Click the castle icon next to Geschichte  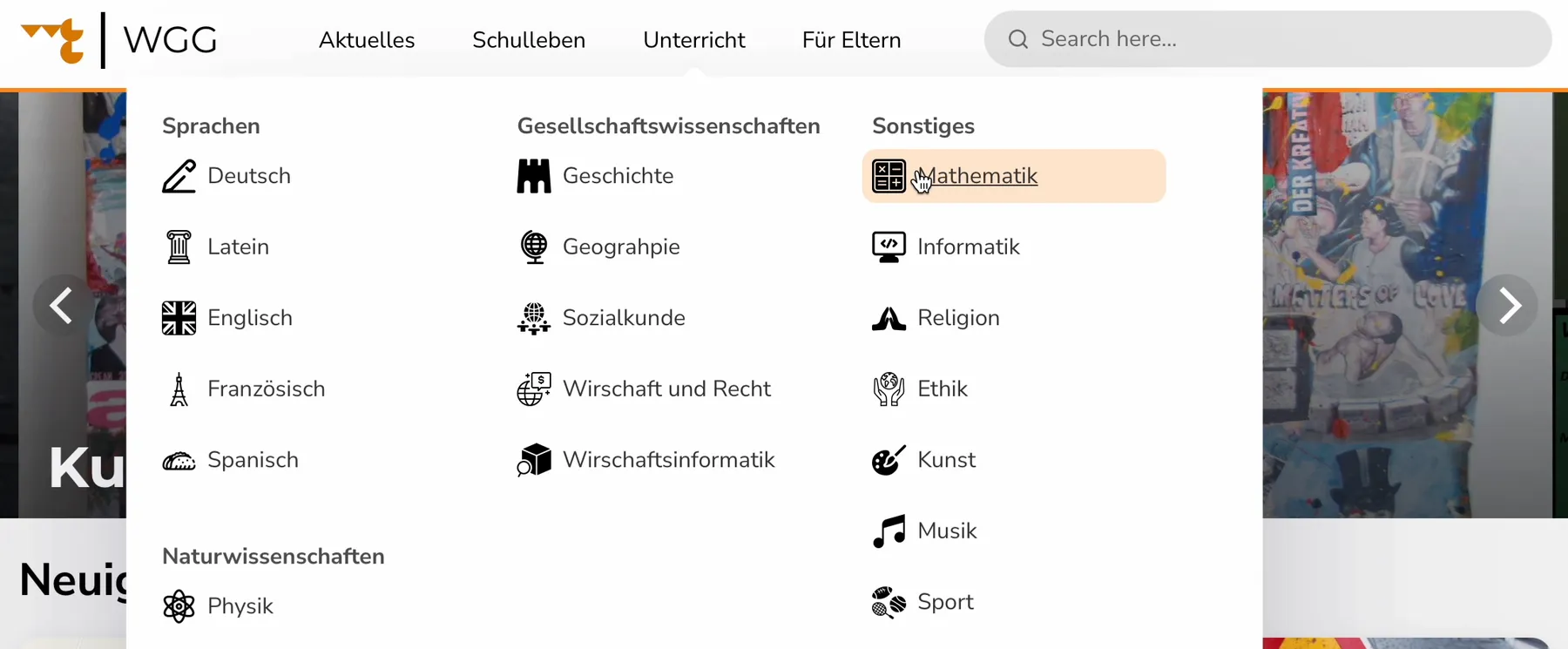point(533,176)
